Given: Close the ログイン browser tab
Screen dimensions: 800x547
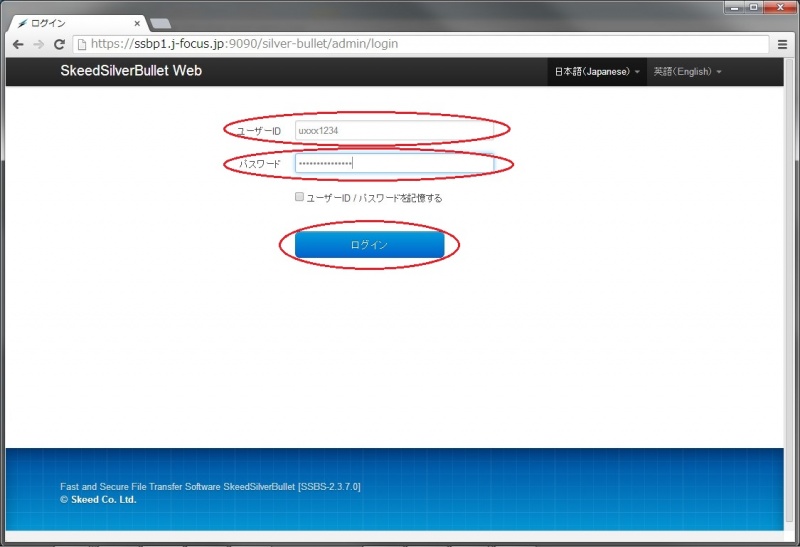Looking at the screenshot, I should (x=137, y=22).
